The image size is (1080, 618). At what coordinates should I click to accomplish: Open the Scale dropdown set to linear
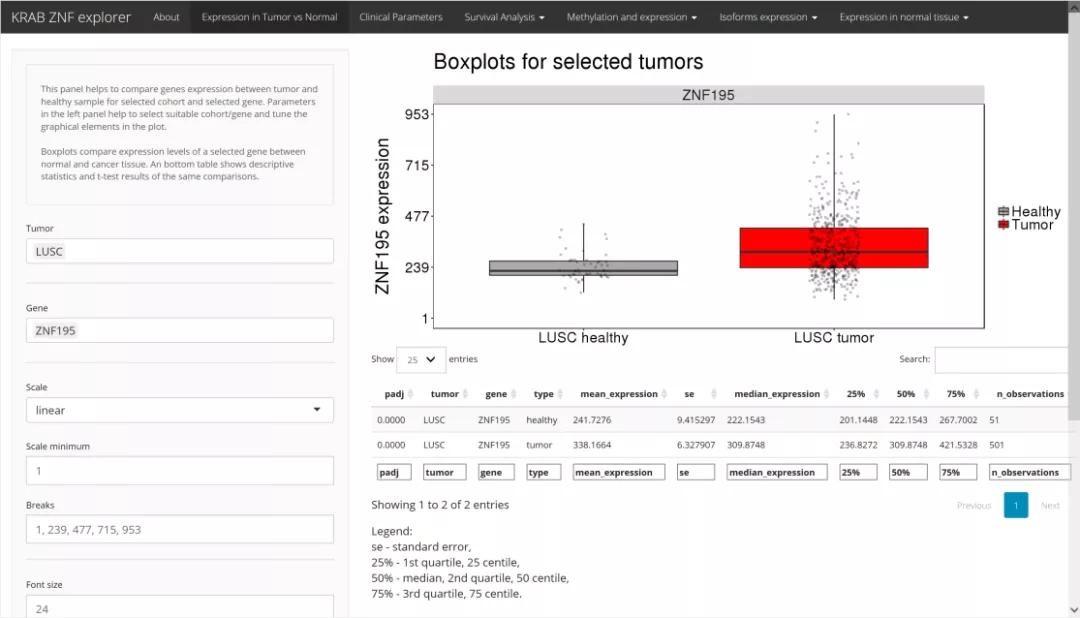click(180, 410)
